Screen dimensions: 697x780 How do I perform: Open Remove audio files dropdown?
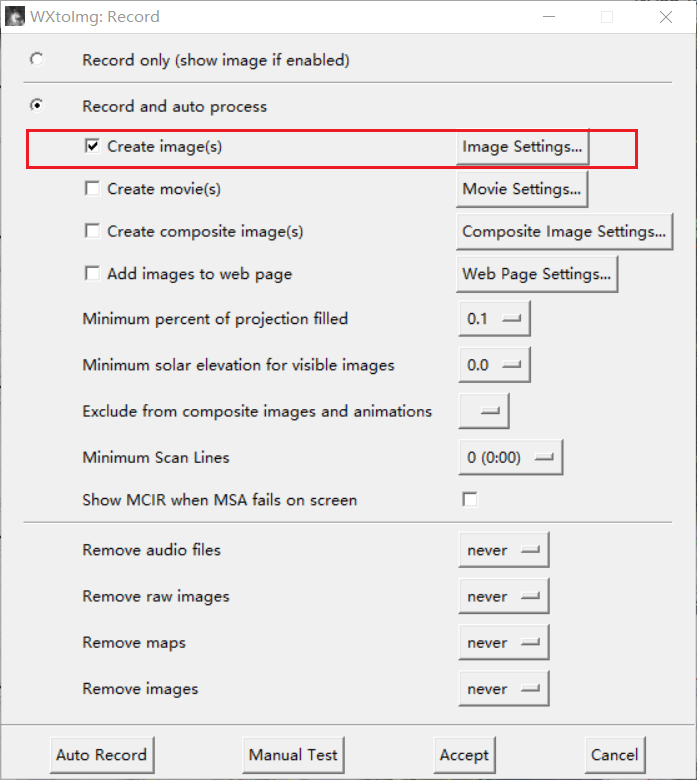[503, 550]
